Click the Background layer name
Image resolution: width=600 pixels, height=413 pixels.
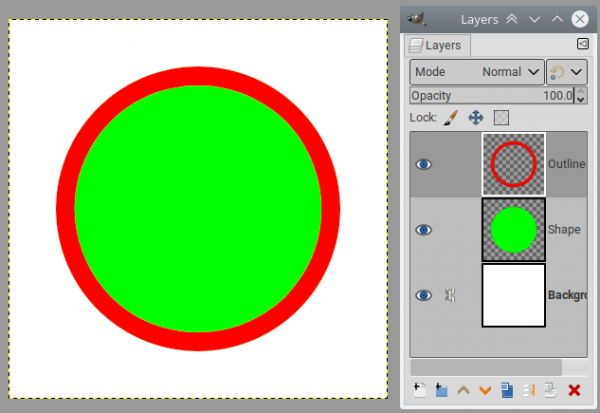tap(567, 295)
